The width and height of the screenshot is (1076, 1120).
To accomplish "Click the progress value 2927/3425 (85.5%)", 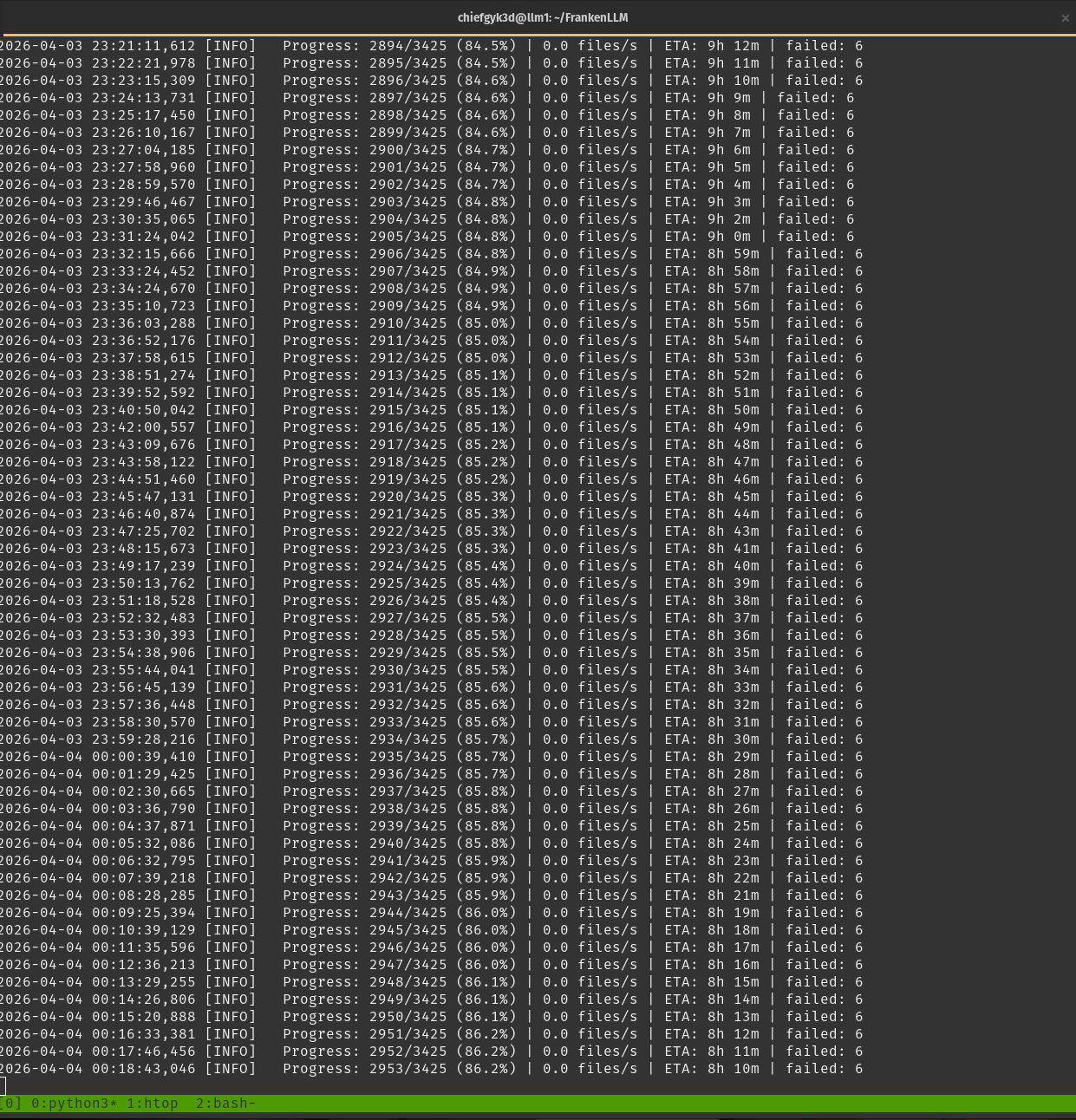I will 443,618.
